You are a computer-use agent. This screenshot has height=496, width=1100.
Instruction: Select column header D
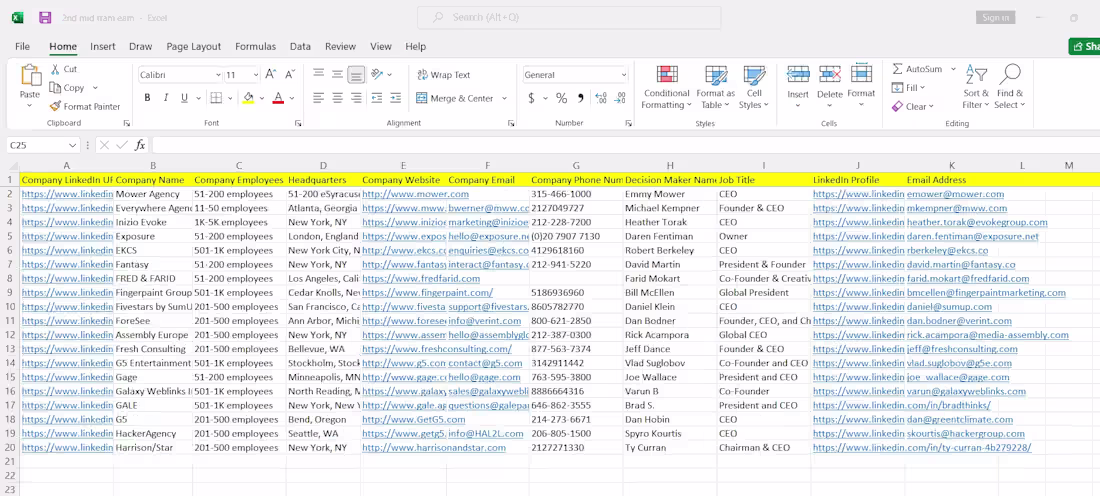click(323, 166)
